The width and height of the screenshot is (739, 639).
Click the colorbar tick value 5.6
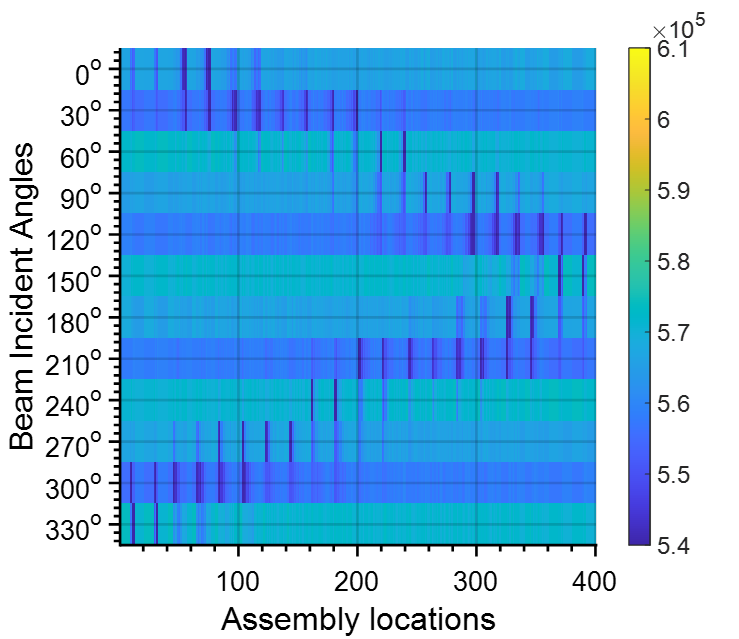[x=673, y=404]
